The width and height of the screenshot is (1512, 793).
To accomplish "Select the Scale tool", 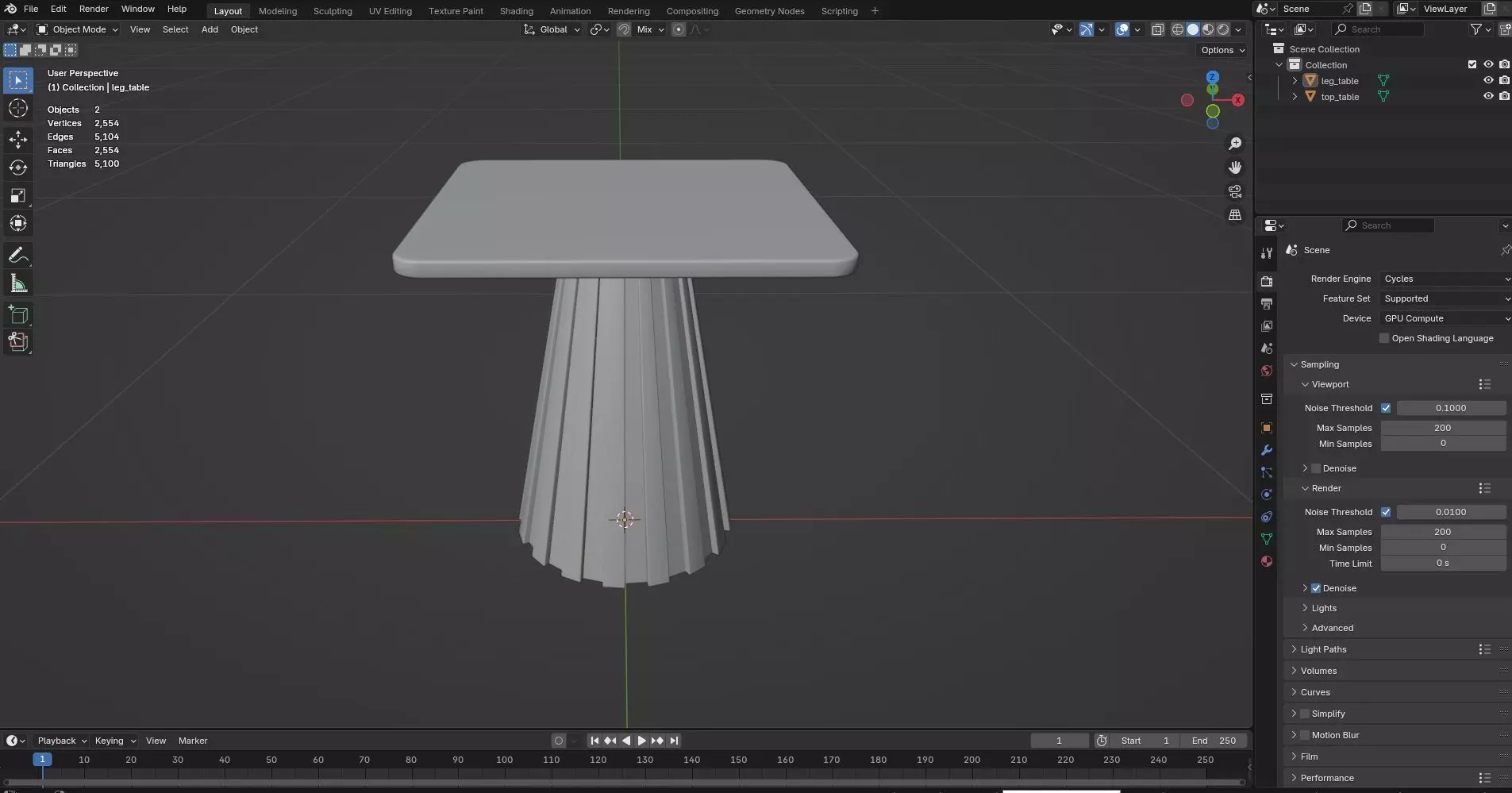I will point(18,196).
